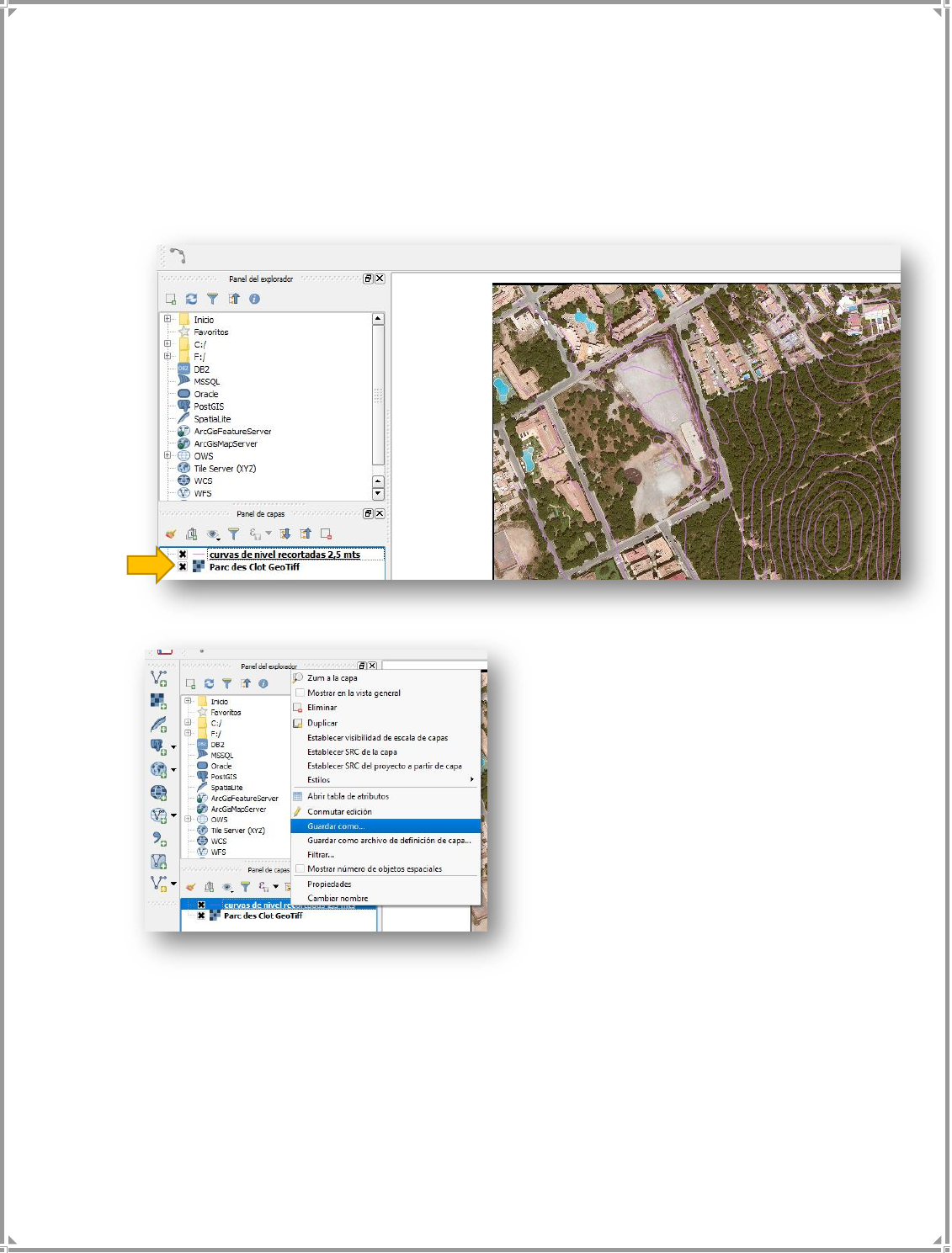The image size is (952, 1253).
Task: Open Abrir tabla de atributos
Action: (348, 796)
